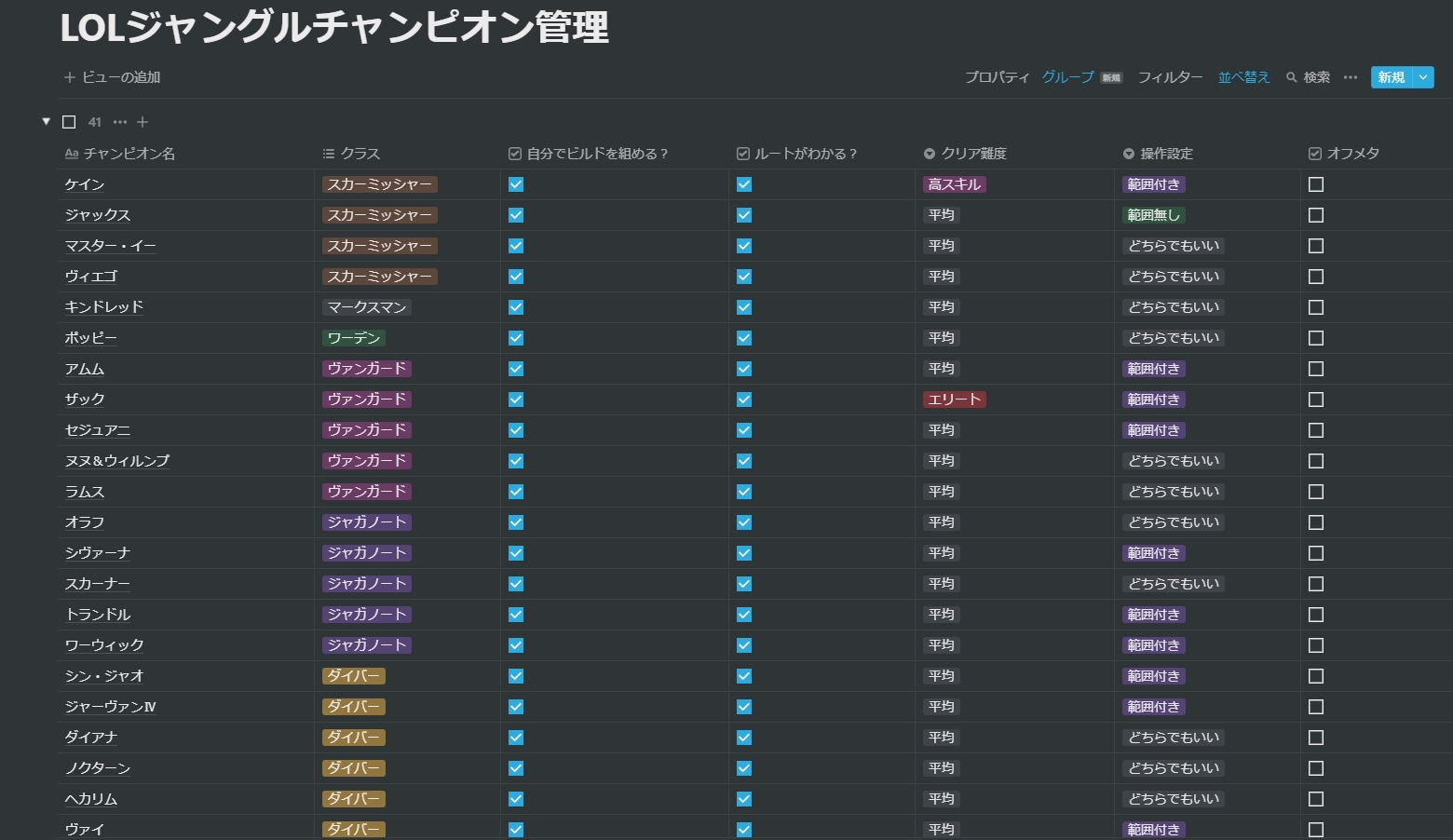The height and width of the screenshot is (840, 1453).
Task: Open the シヴァーナ page
Action: coord(97,553)
